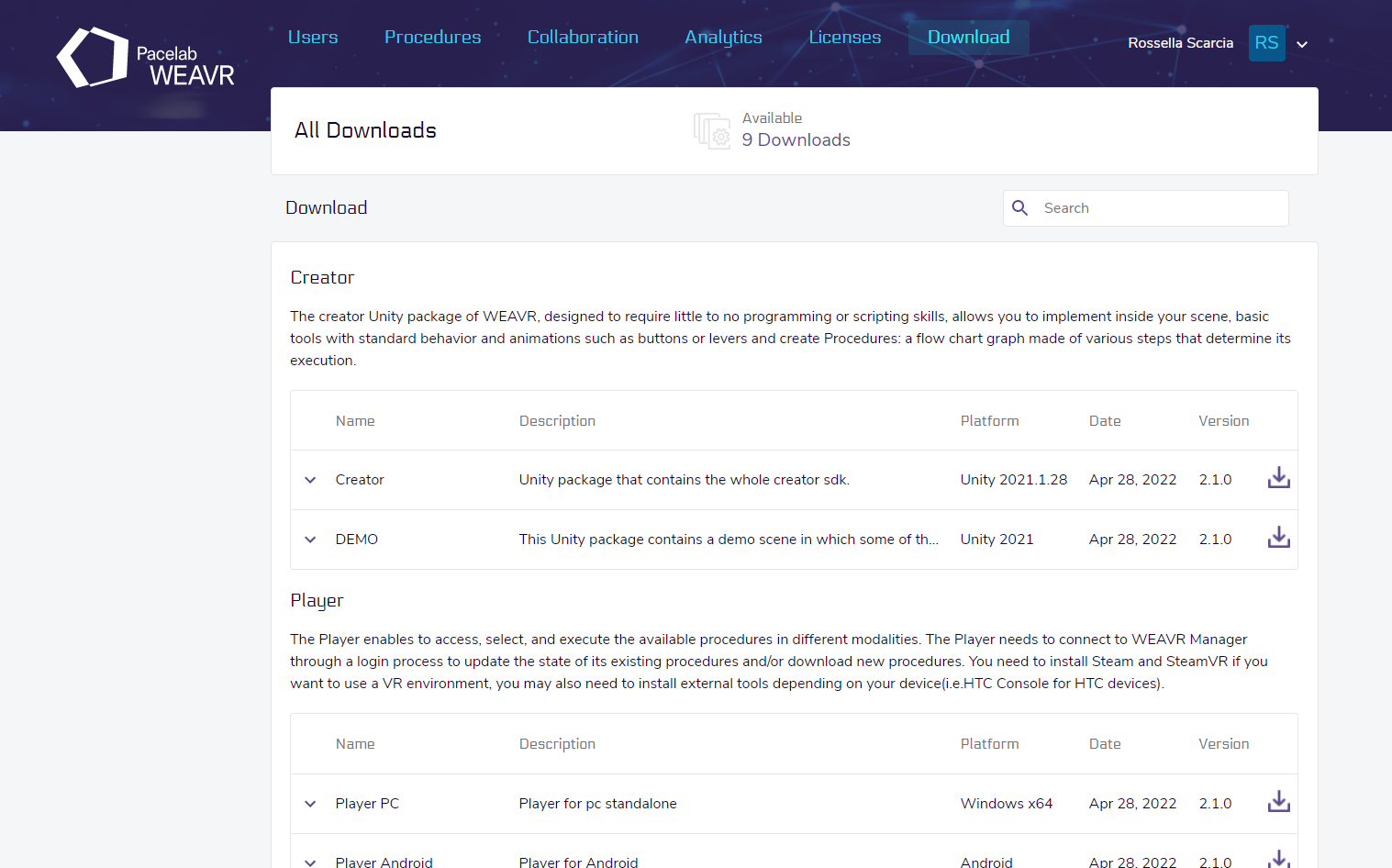
Task: Select the Download tab
Action: tap(968, 37)
